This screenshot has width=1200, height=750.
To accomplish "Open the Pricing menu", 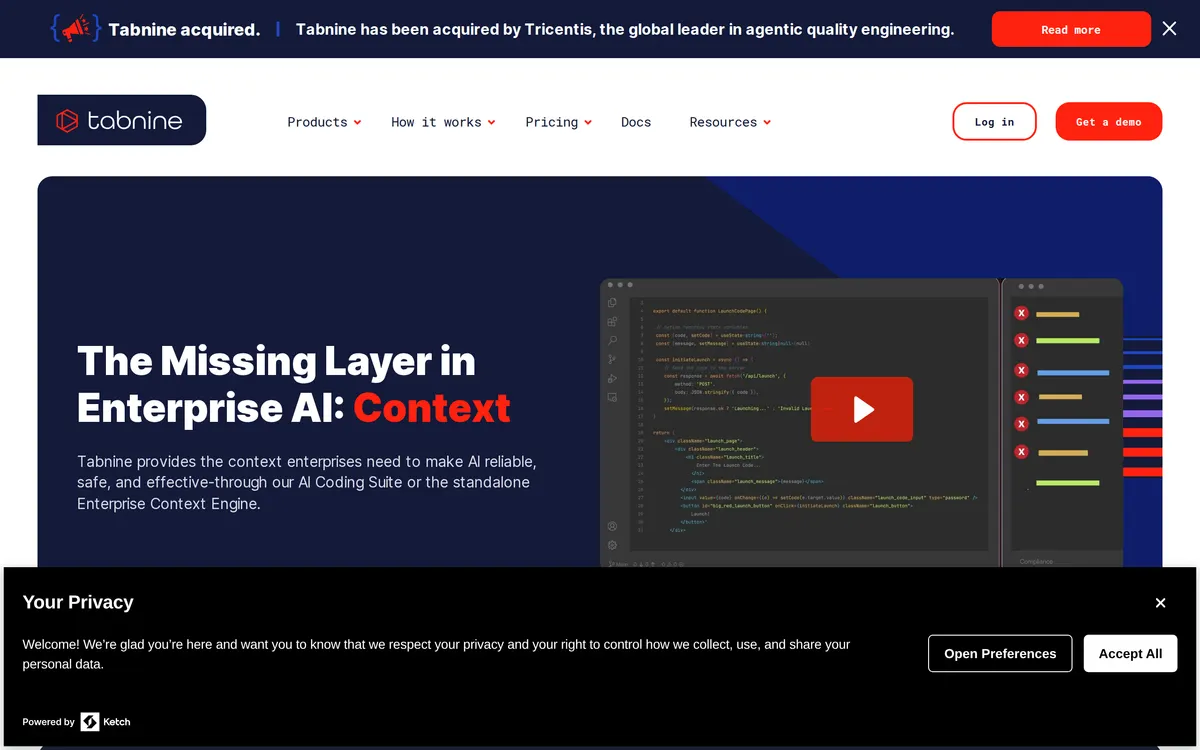I will [x=552, y=122].
